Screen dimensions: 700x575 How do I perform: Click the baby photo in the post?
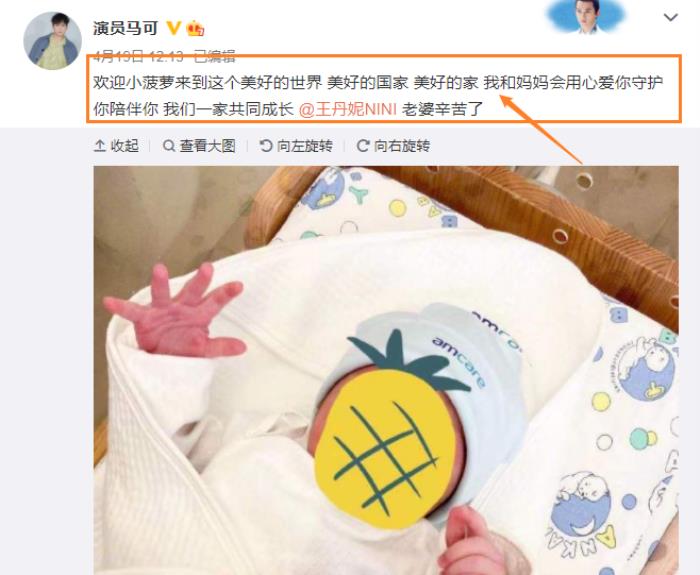[x=386, y=371]
